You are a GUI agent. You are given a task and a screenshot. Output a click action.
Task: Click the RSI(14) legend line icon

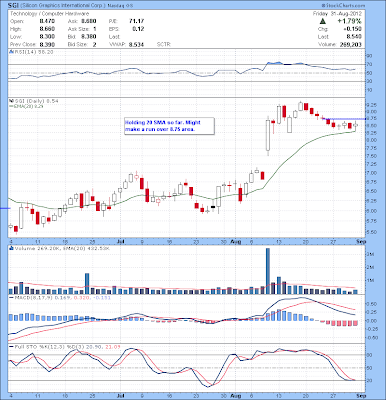(10, 52)
